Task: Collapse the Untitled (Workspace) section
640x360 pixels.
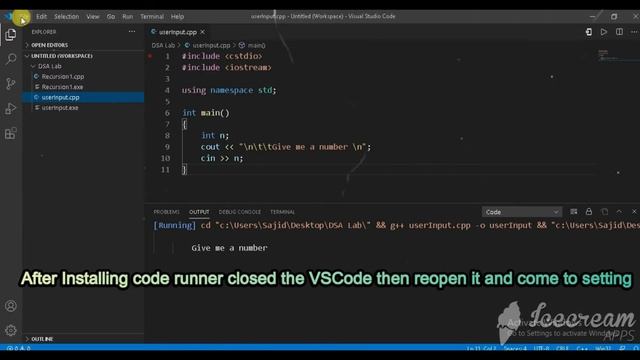Action: [x=84, y=56]
